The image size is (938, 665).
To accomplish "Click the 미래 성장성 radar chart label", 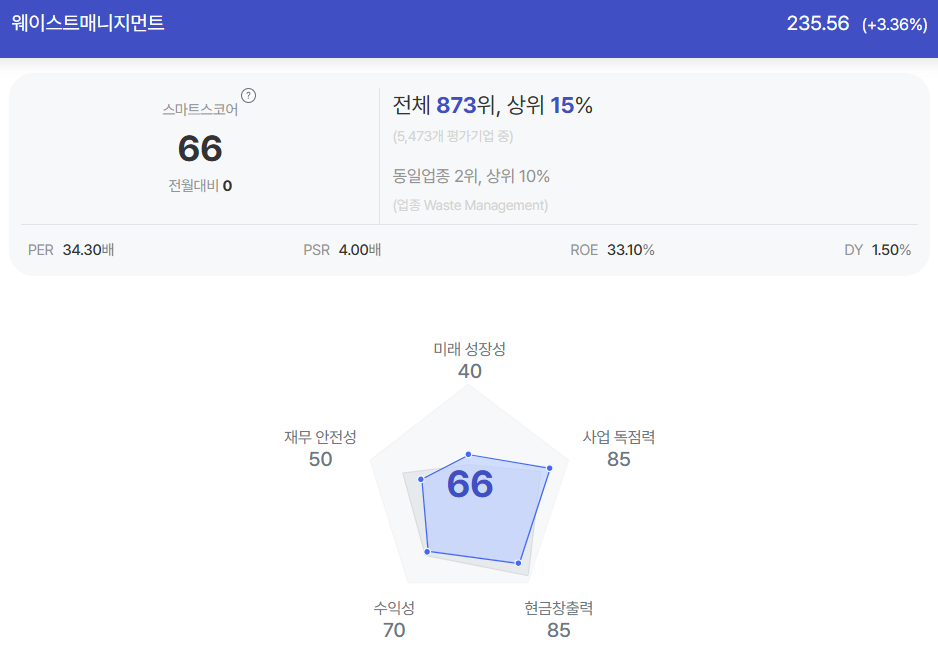I will click(470, 349).
